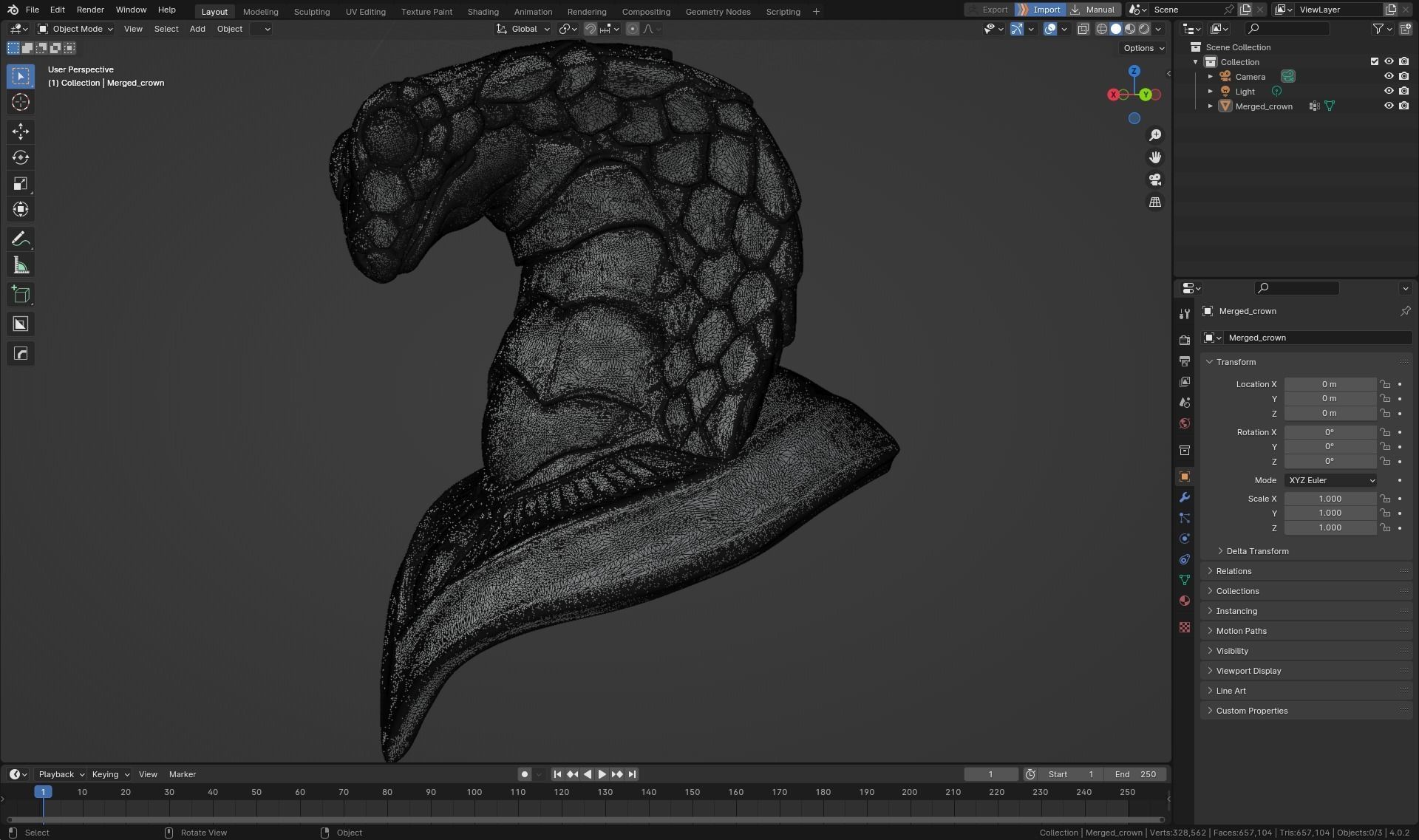This screenshot has width=1419, height=840.
Task: Open Global transform orientation dropdown
Action: pos(523,29)
